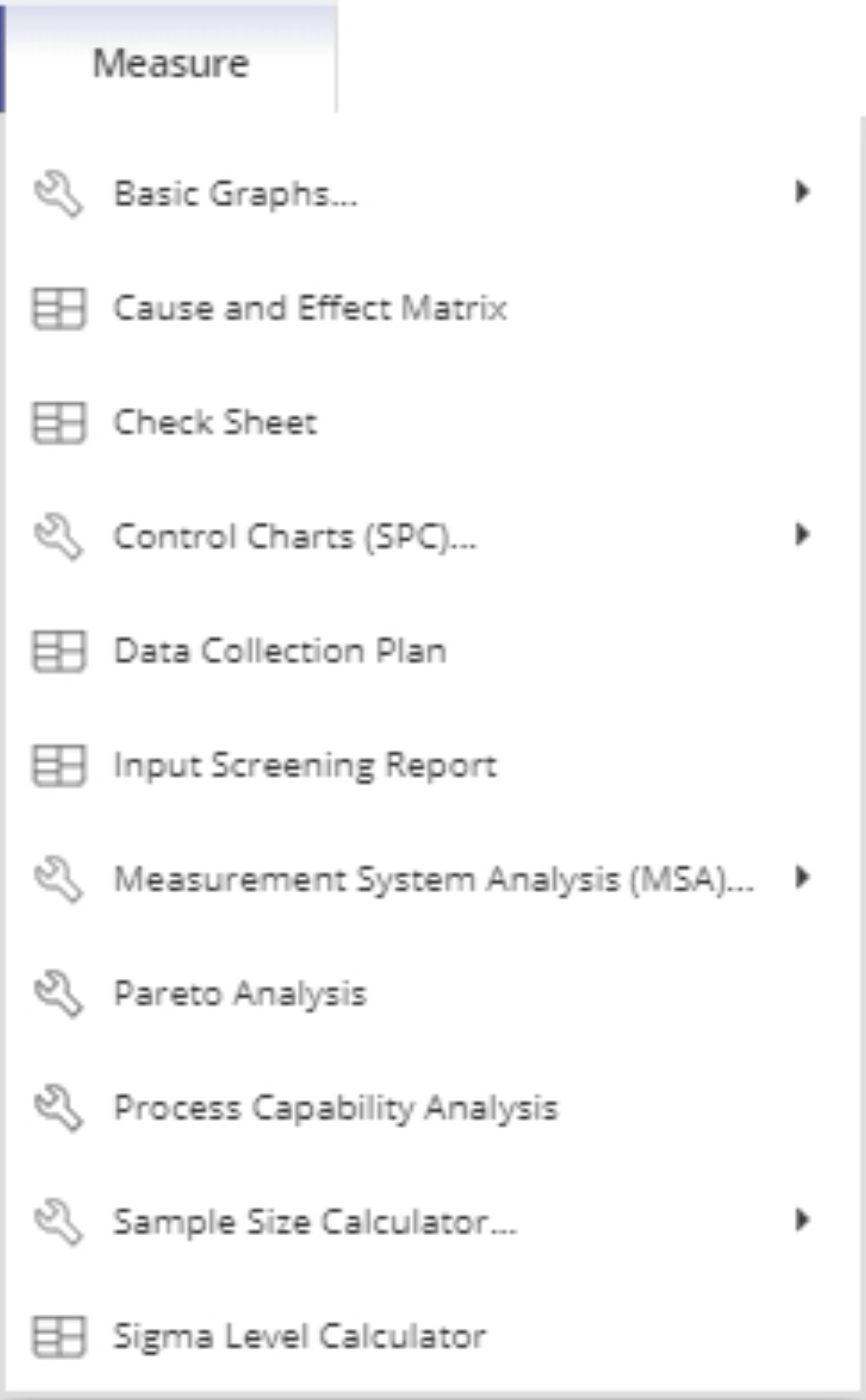Expand the Control Charts (SPC) submenu arrow
Screen dimensions: 866x1400
coord(802,534)
